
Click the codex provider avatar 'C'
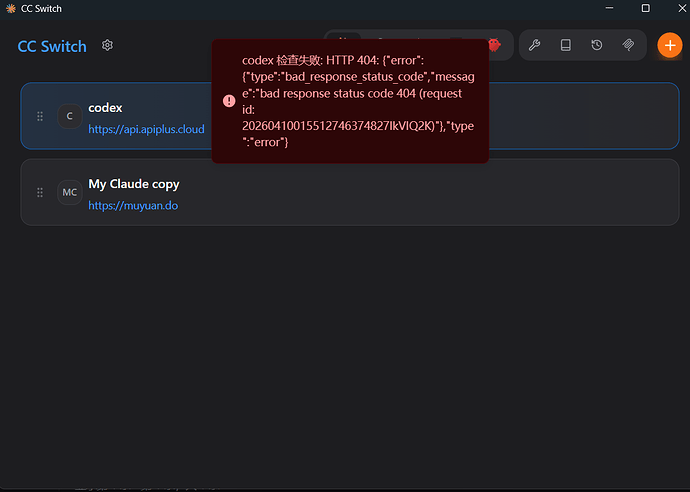pyautogui.click(x=70, y=116)
